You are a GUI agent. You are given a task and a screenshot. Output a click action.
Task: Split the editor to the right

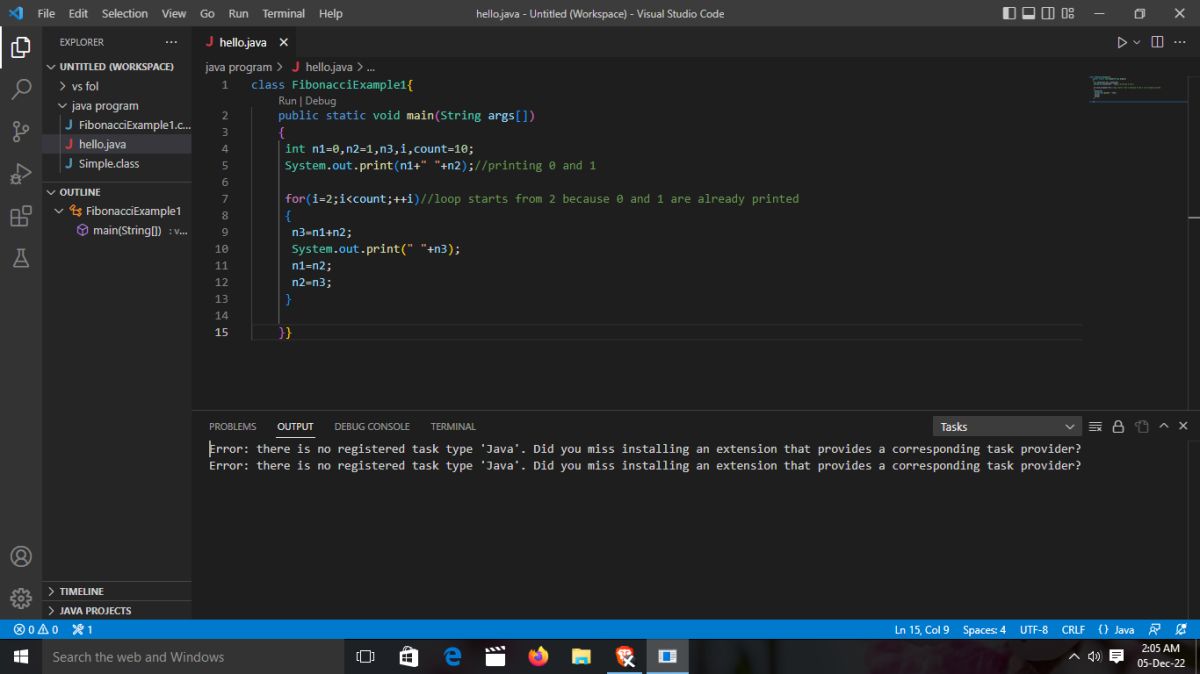[x=1157, y=42]
